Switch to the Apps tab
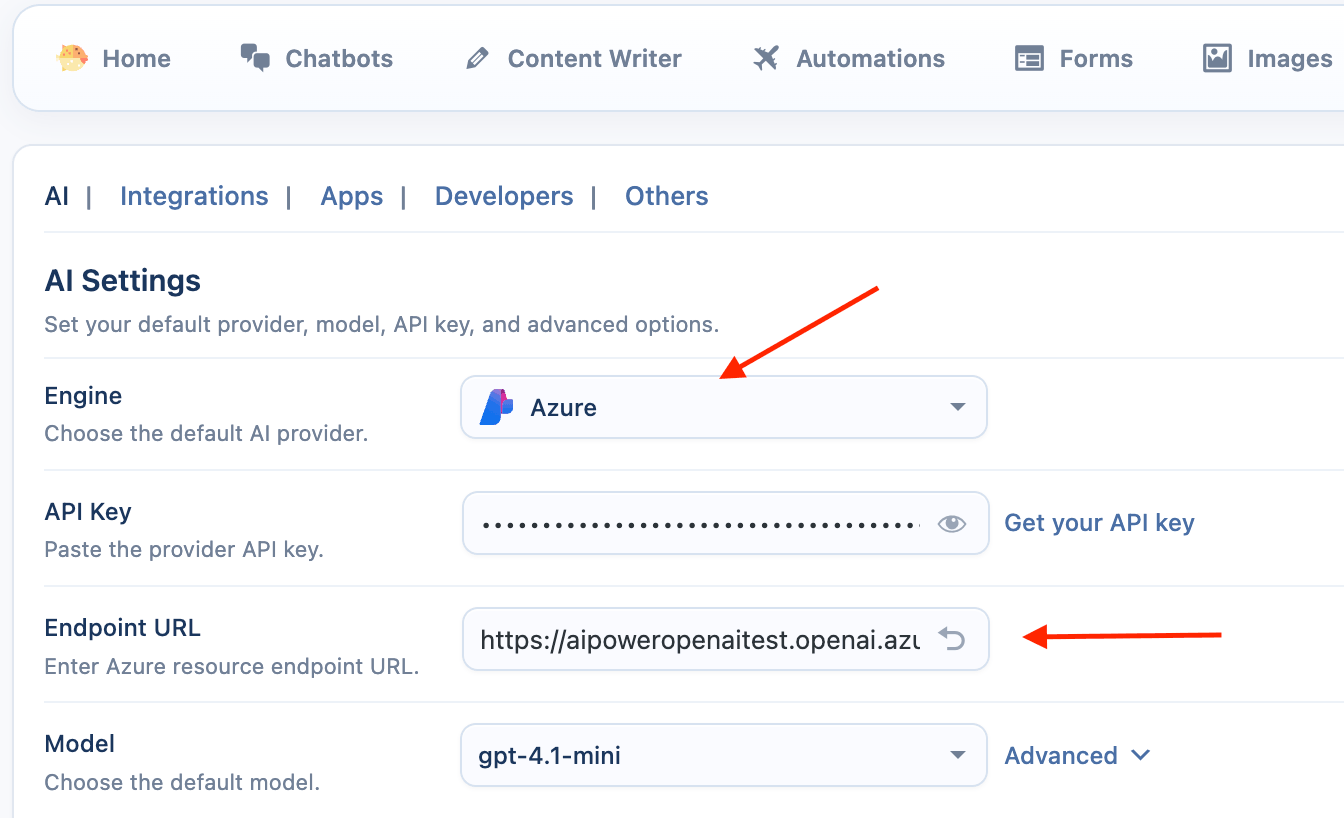Screen dimensions: 1344x818 [x=351, y=196]
